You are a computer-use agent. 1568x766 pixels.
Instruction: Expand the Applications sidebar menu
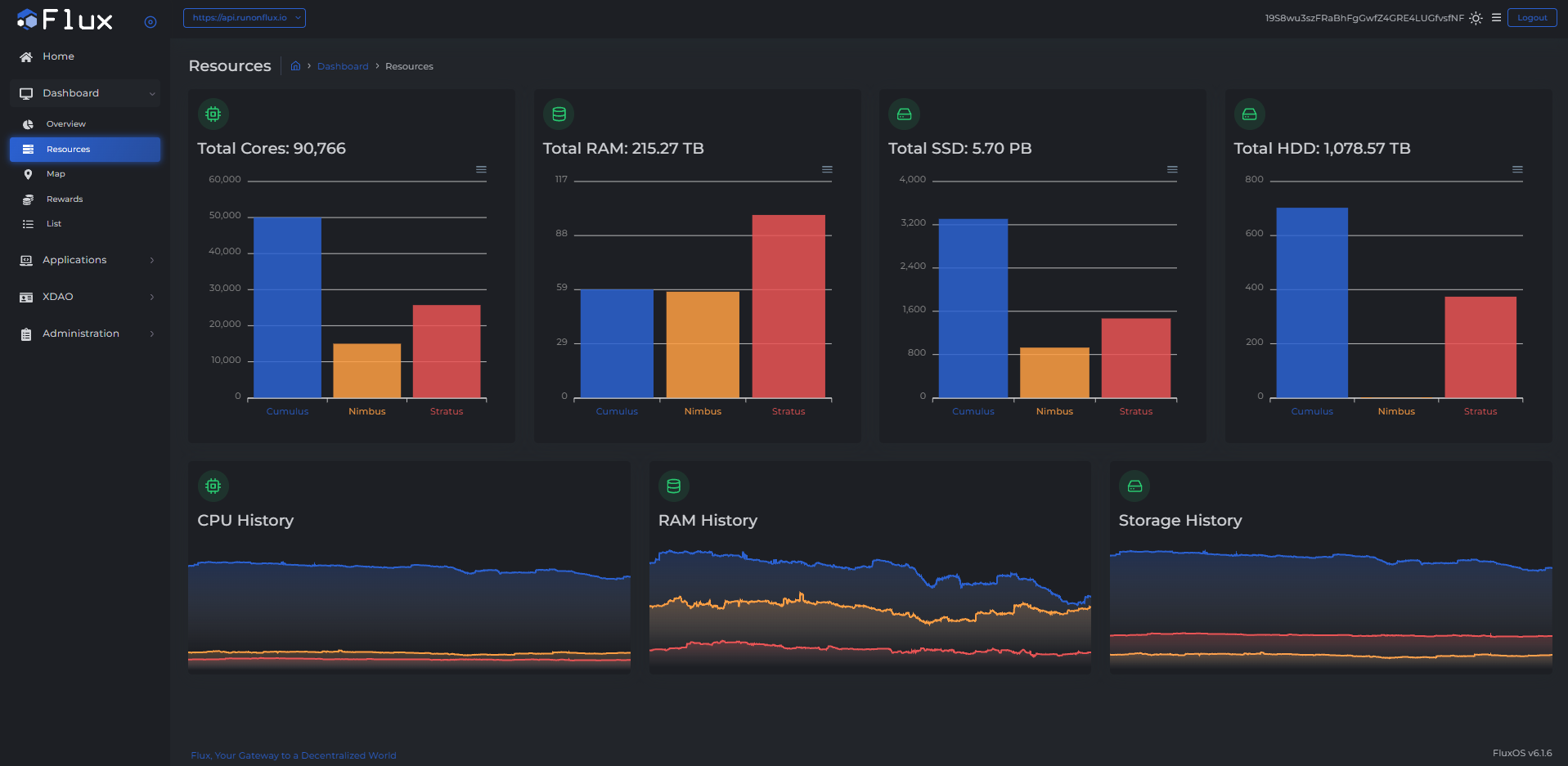(x=85, y=260)
